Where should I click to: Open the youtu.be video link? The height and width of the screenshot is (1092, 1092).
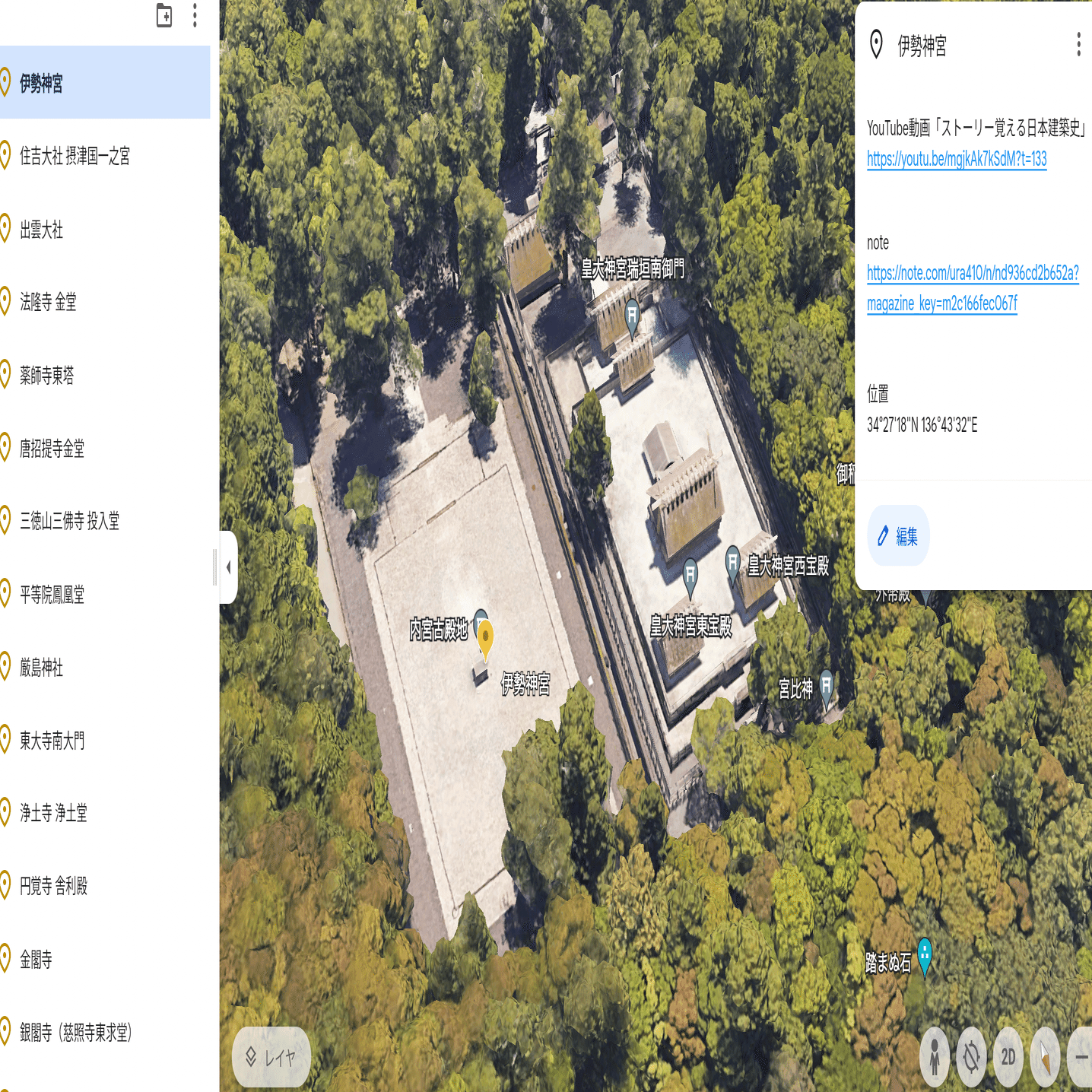pyautogui.click(x=957, y=159)
